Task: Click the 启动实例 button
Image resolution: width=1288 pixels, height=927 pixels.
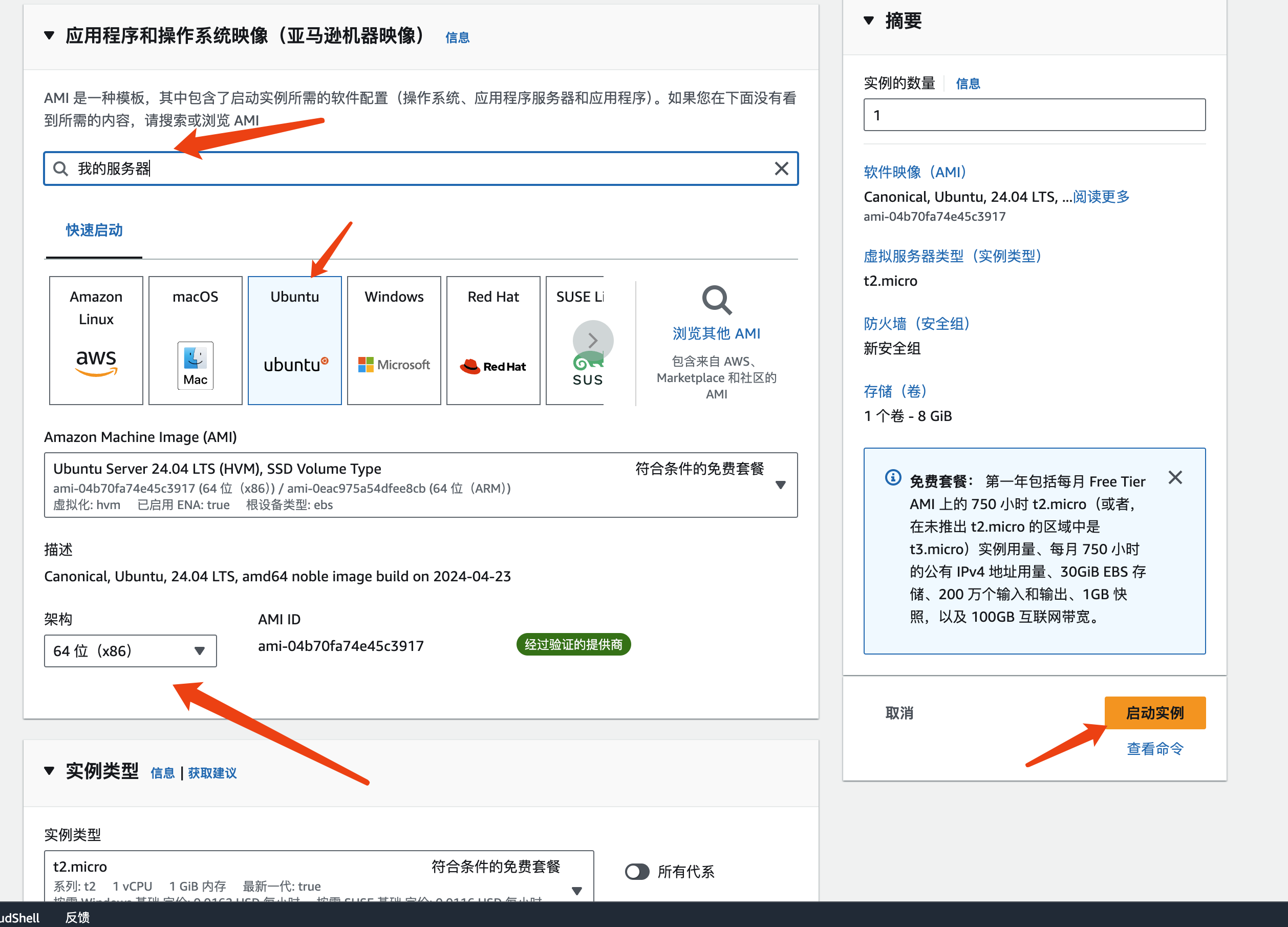Action: pyautogui.click(x=1154, y=713)
